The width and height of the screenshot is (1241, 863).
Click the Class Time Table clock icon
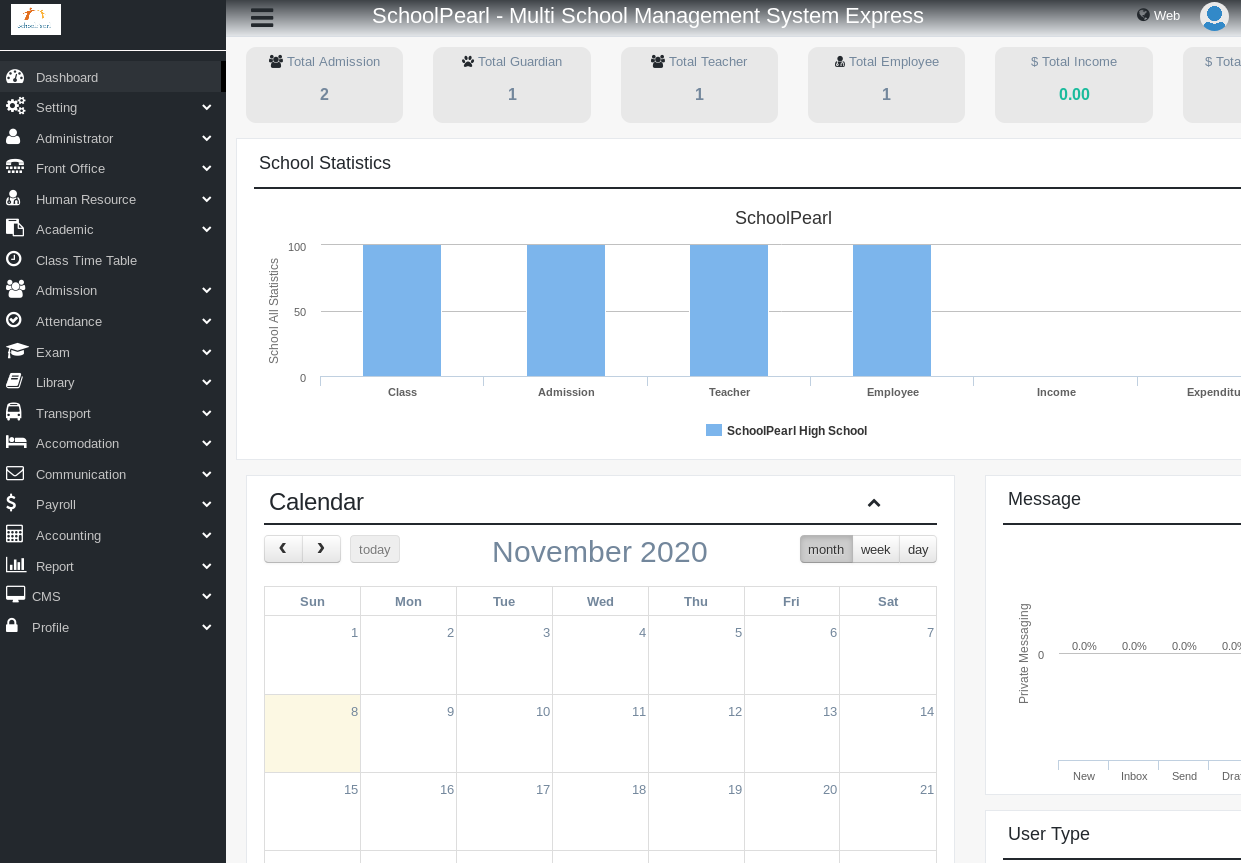14,259
